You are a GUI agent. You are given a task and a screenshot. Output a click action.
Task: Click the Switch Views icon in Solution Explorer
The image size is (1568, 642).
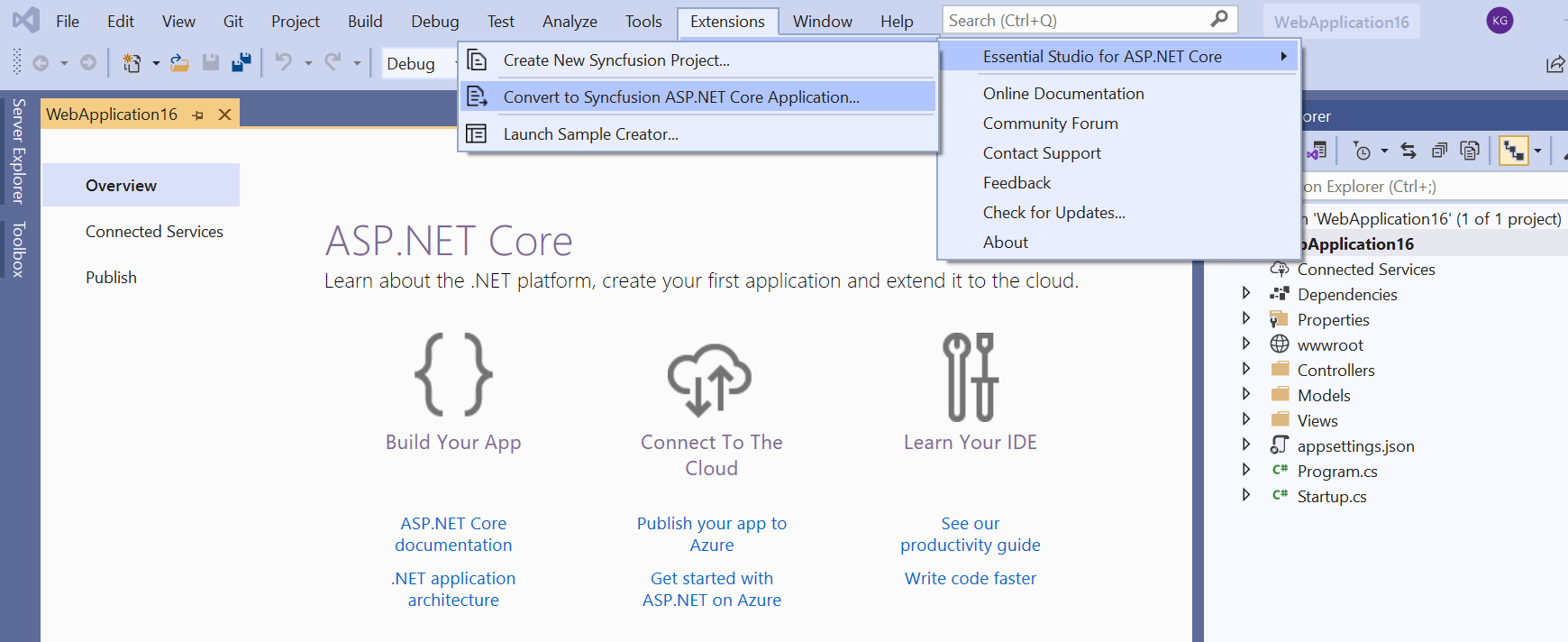(1317, 151)
